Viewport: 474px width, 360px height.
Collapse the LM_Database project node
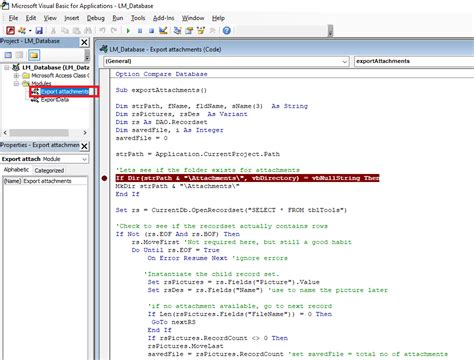click(6, 68)
